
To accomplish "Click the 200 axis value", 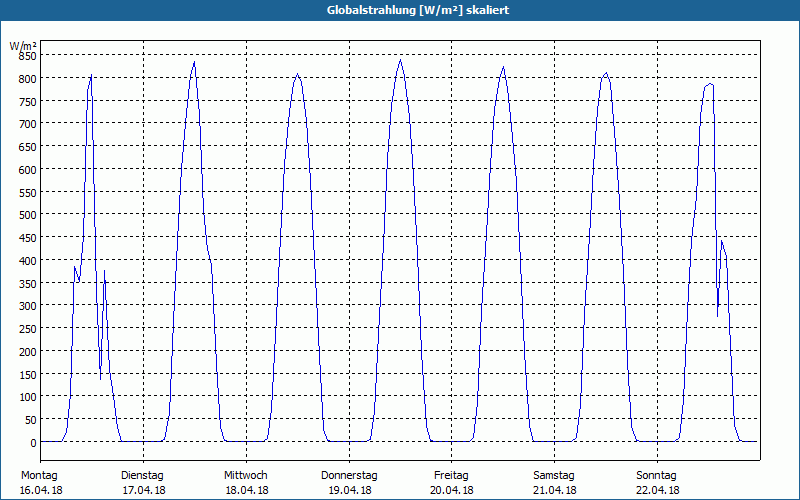I will pyautogui.click(x=27, y=352).
